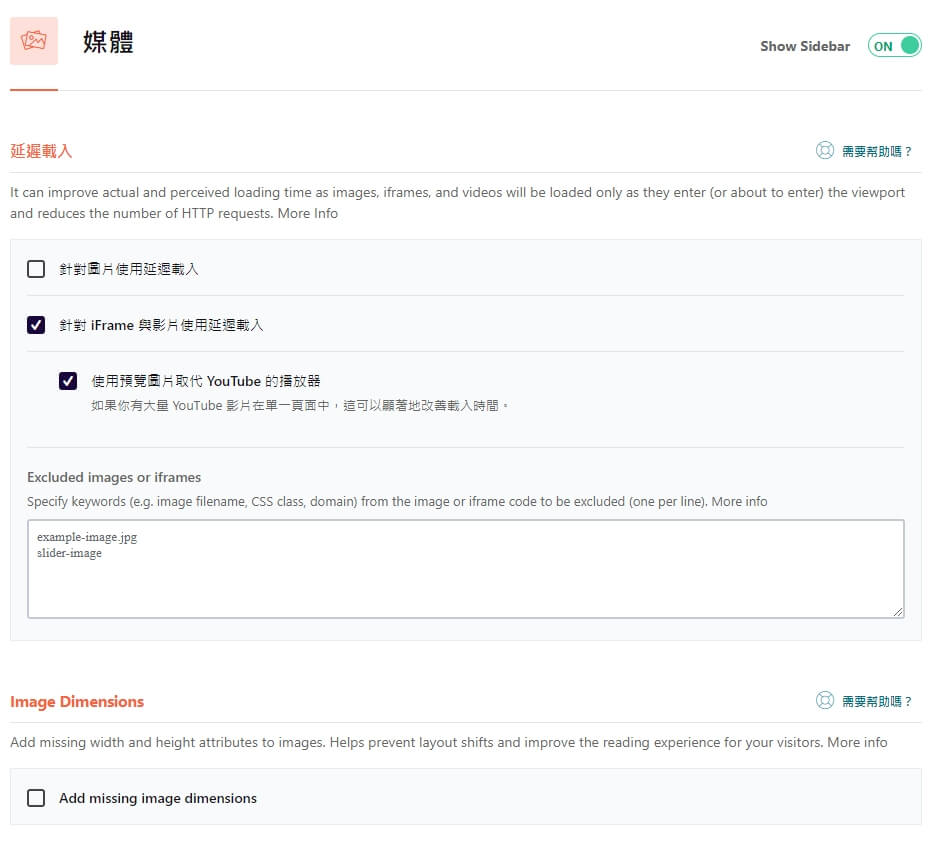Viewport: 932px width, 842px height.
Task: Click the YouTube preview image option label
Action: [x=206, y=381]
